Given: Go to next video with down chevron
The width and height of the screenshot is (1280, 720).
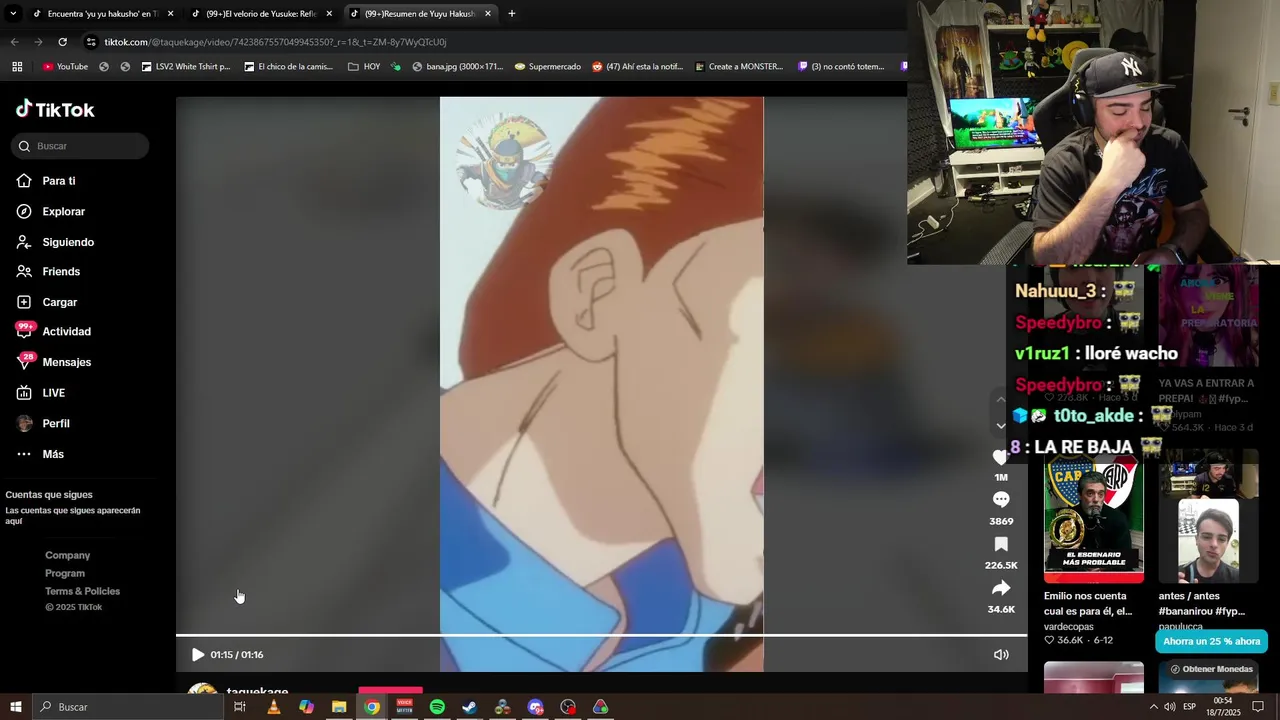Looking at the screenshot, I should (x=1001, y=426).
